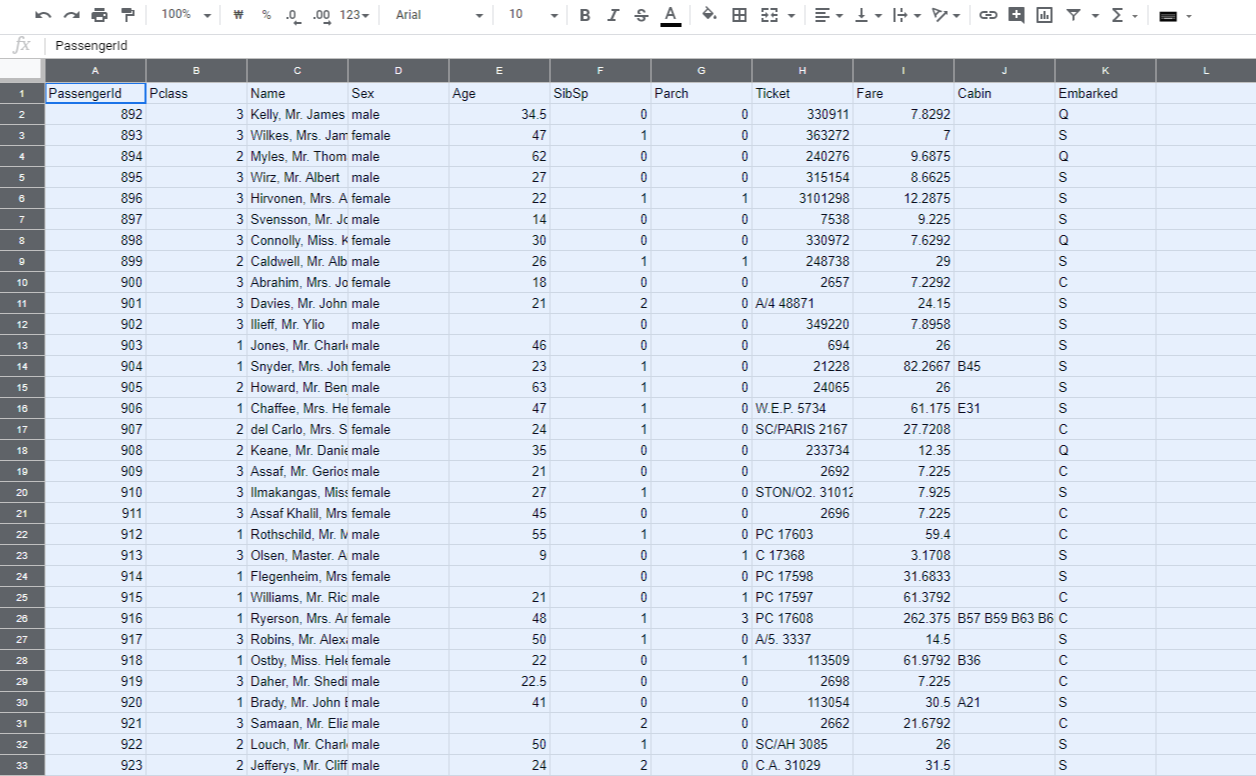Viewport: 1256px width, 776px height.
Task: Select row 1 header
Action: point(22,93)
